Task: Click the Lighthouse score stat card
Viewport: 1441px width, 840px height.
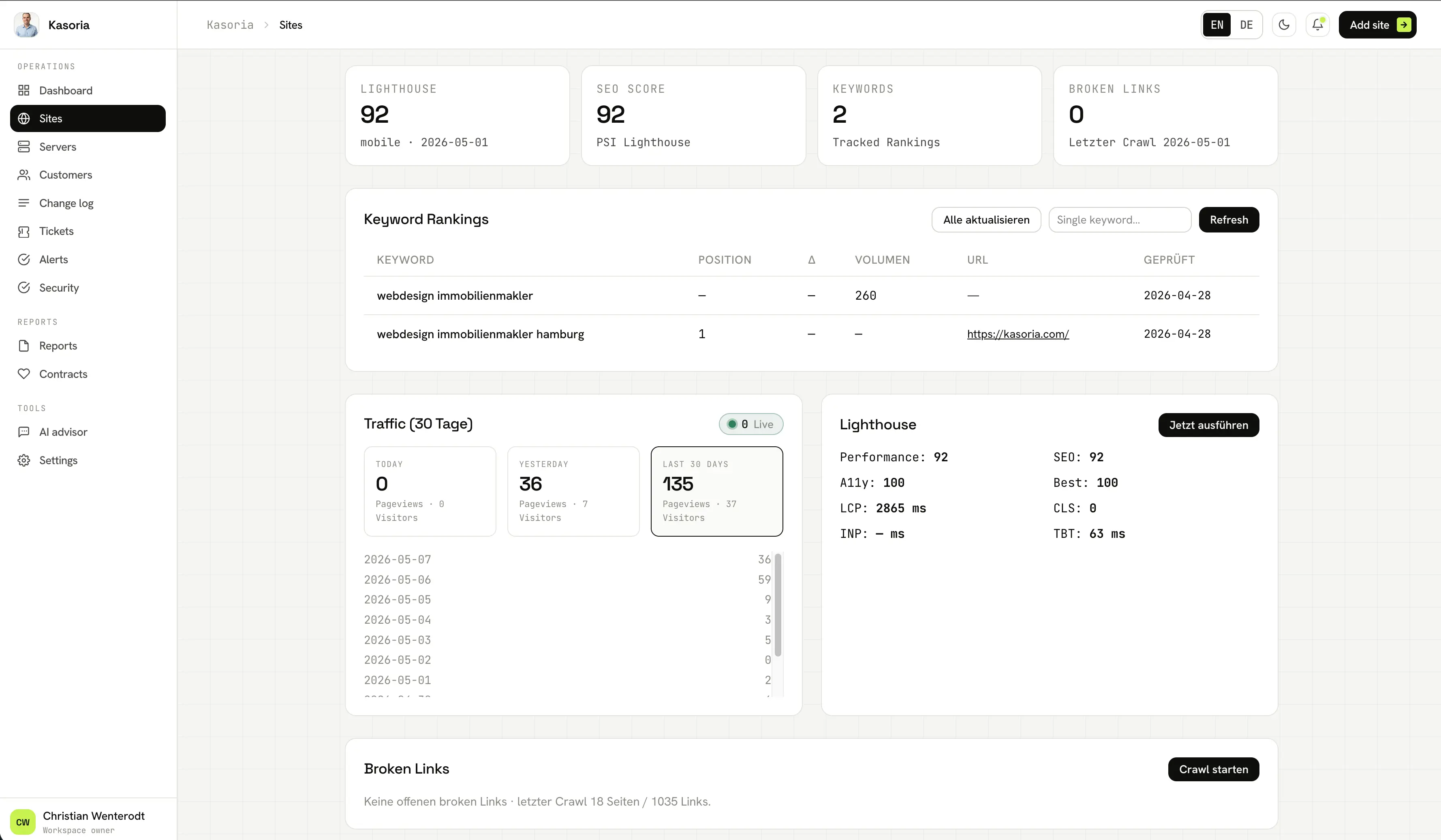Action: click(458, 115)
